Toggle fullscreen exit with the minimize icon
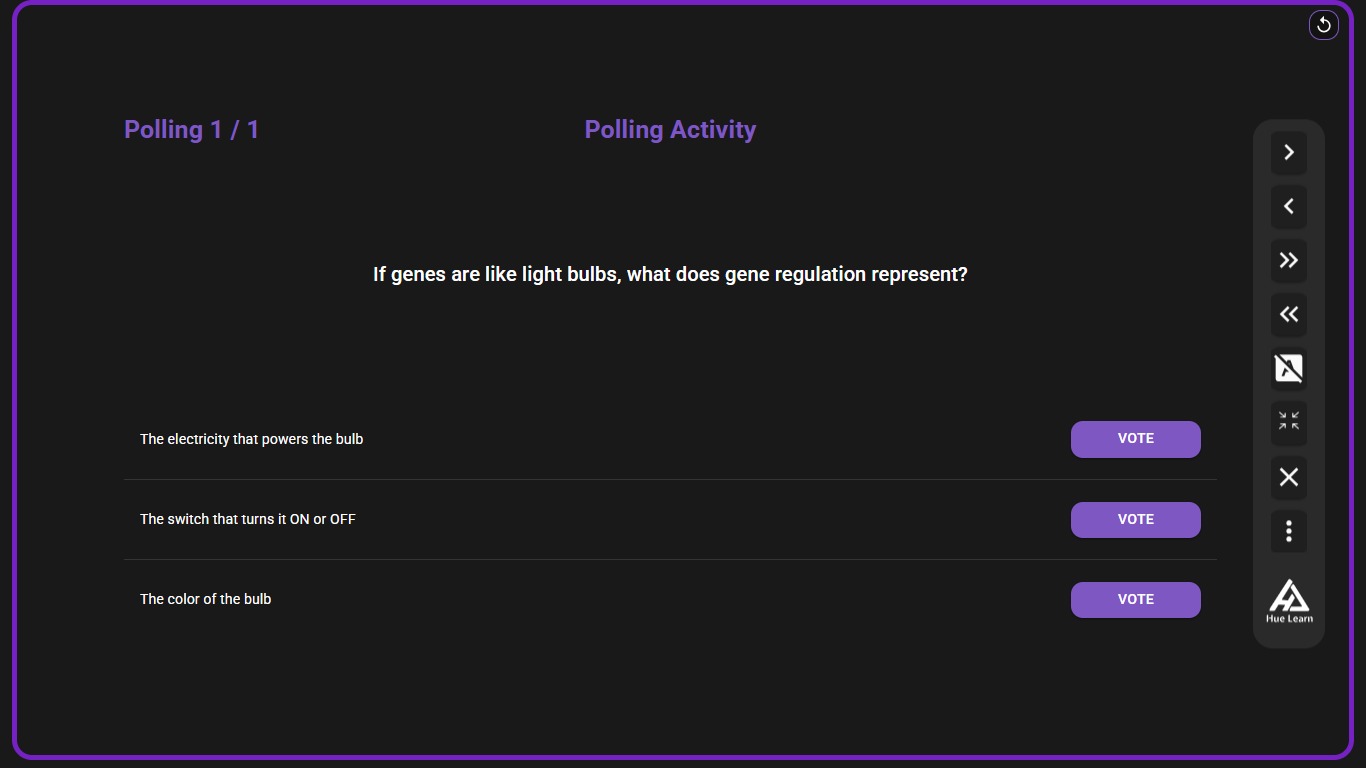Image resolution: width=1366 pixels, height=768 pixels. [x=1288, y=422]
